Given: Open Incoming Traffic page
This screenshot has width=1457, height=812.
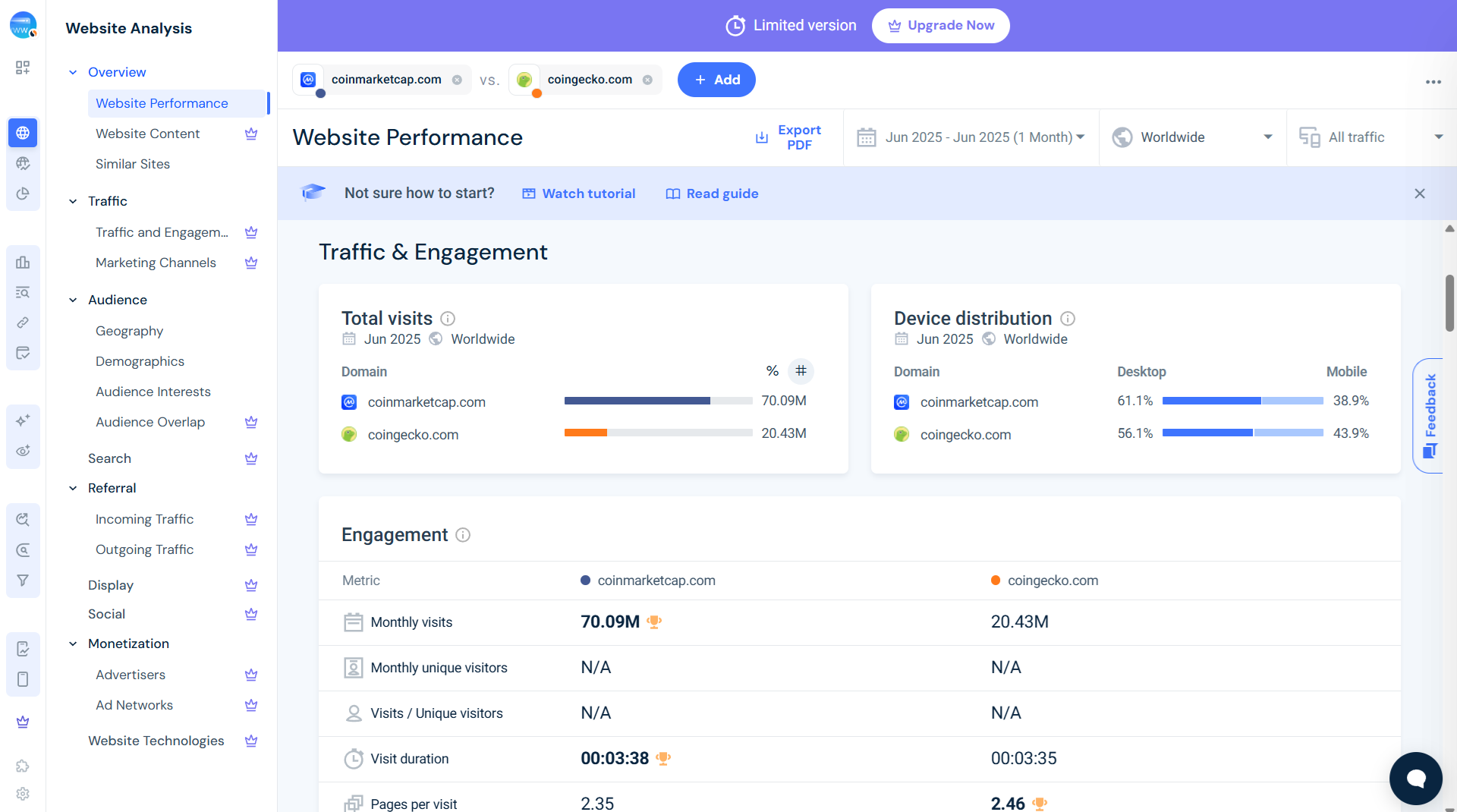Looking at the screenshot, I should click(x=144, y=519).
